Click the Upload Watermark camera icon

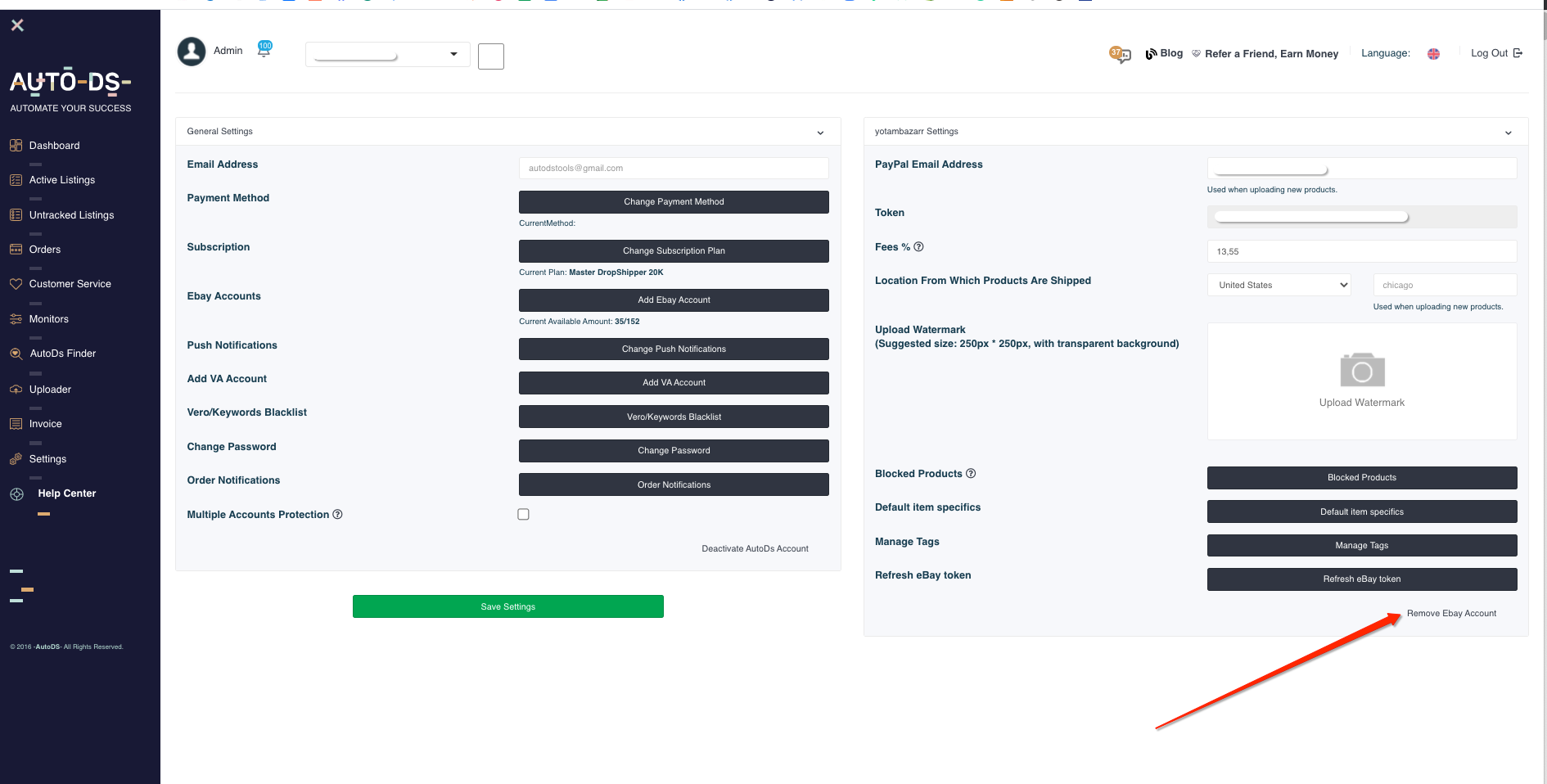(x=1362, y=370)
